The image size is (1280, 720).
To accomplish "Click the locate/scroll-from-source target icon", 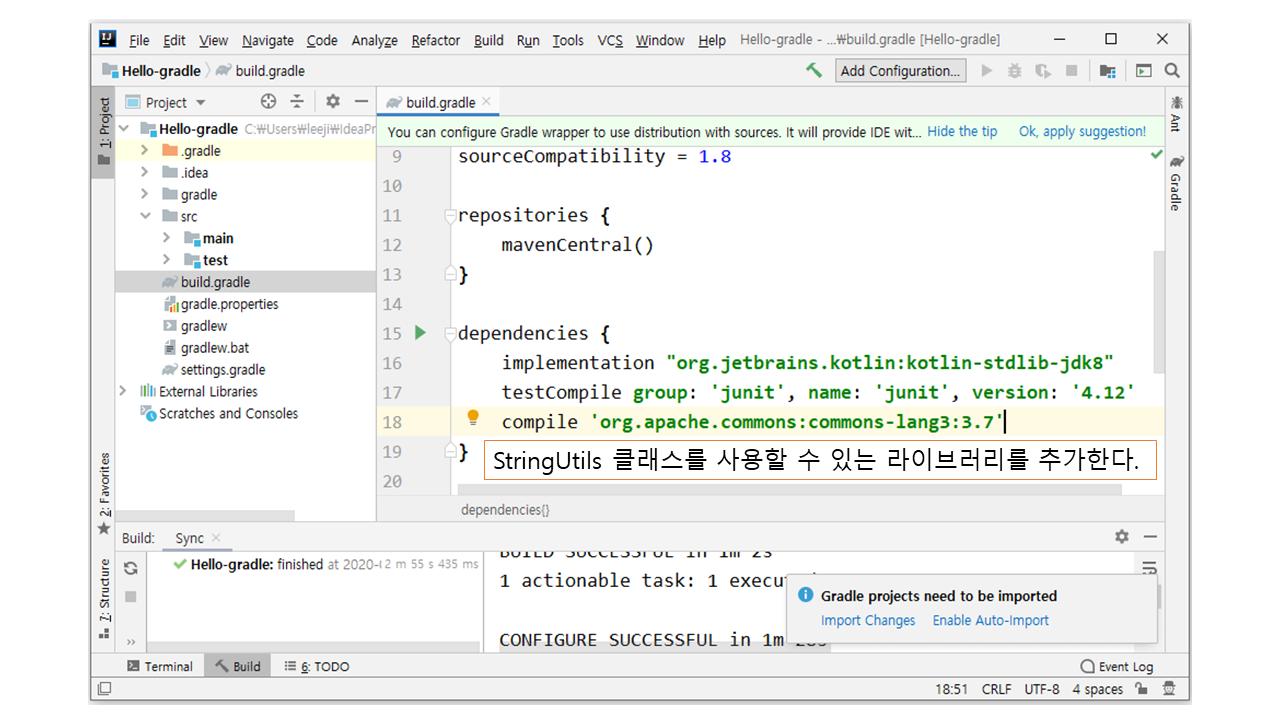I will click(x=268, y=102).
